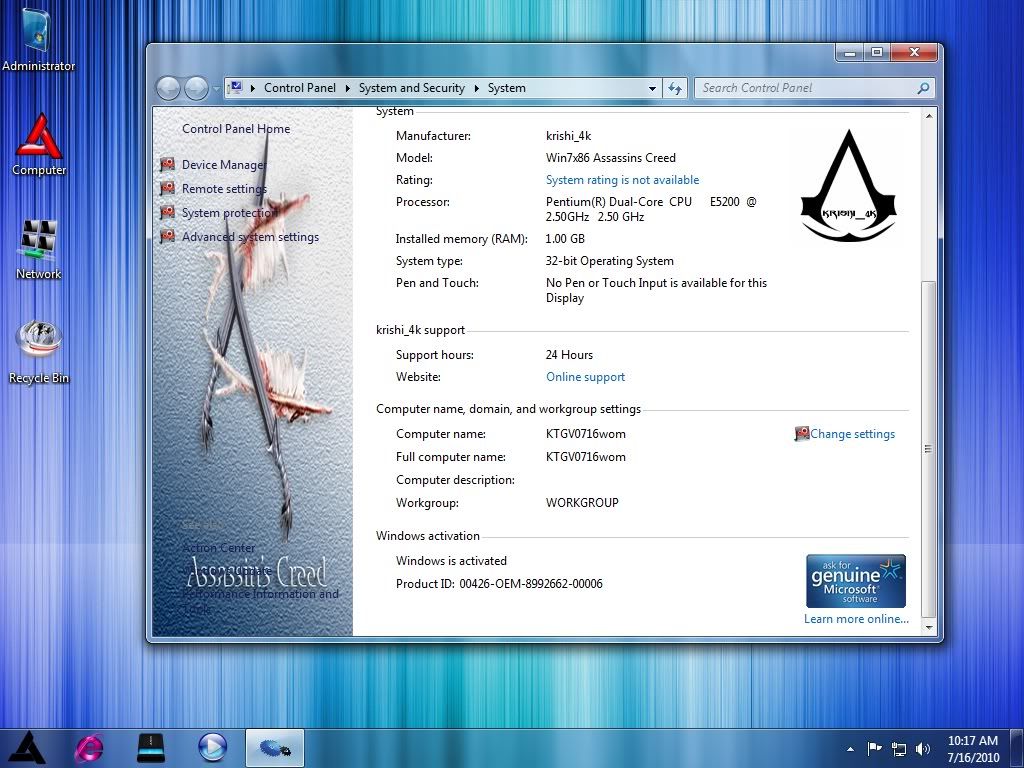Open Device Manager link
The width and height of the screenshot is (1024, 768).
tap(224, 165)
